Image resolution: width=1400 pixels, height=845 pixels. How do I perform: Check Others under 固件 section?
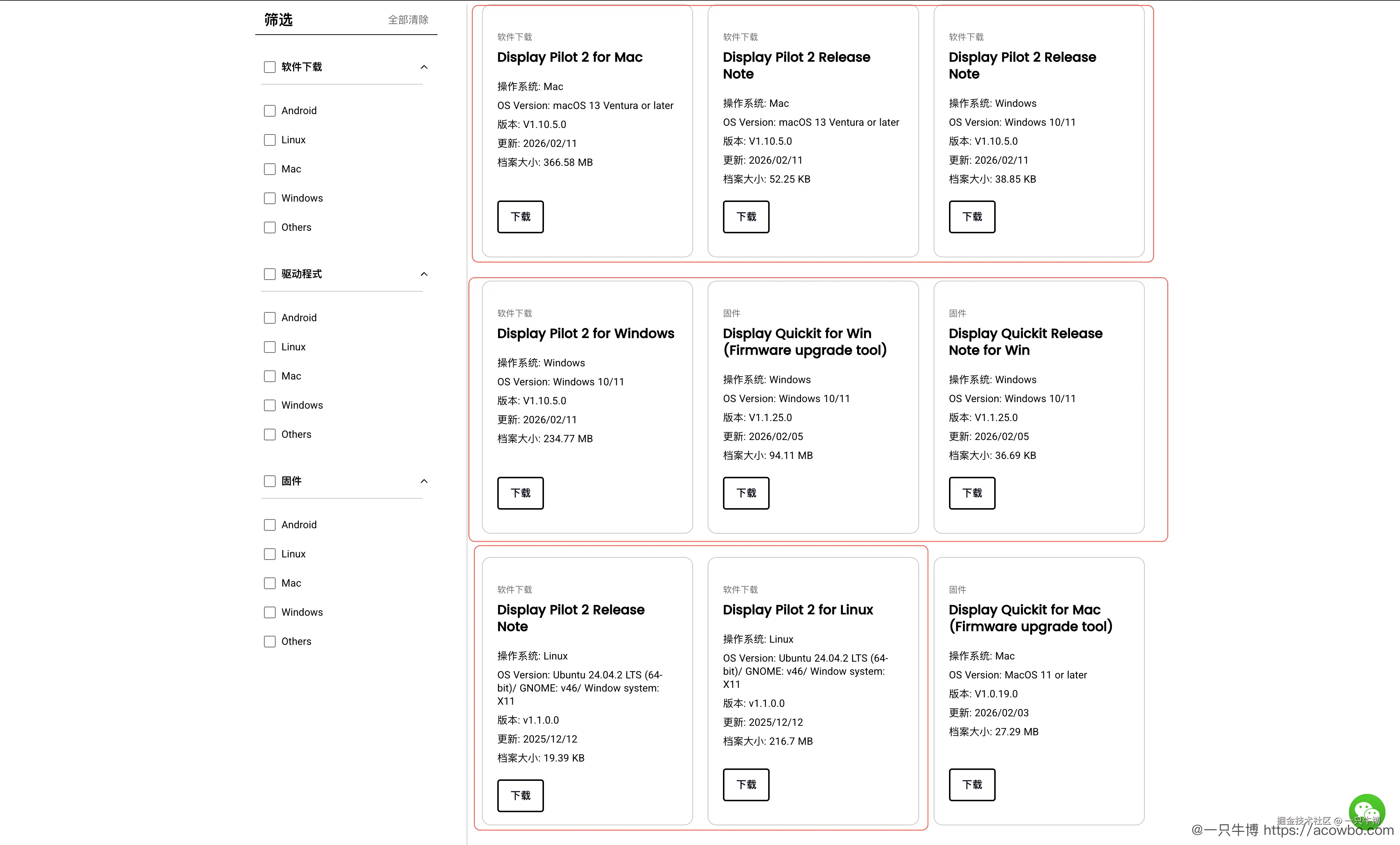(x=270, y=642)
